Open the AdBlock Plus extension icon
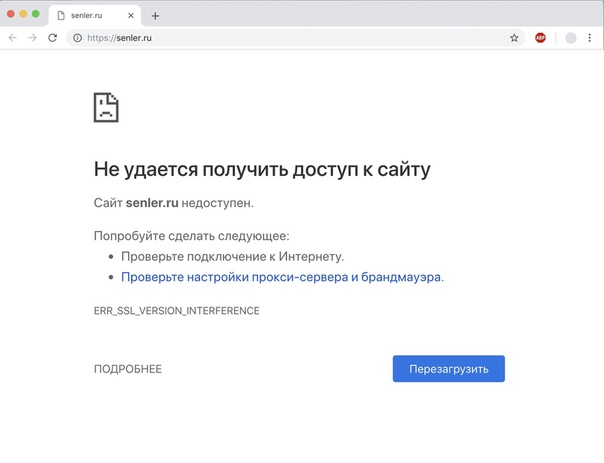604x463 pixels. pyautogui.click(x=540, y=38)
